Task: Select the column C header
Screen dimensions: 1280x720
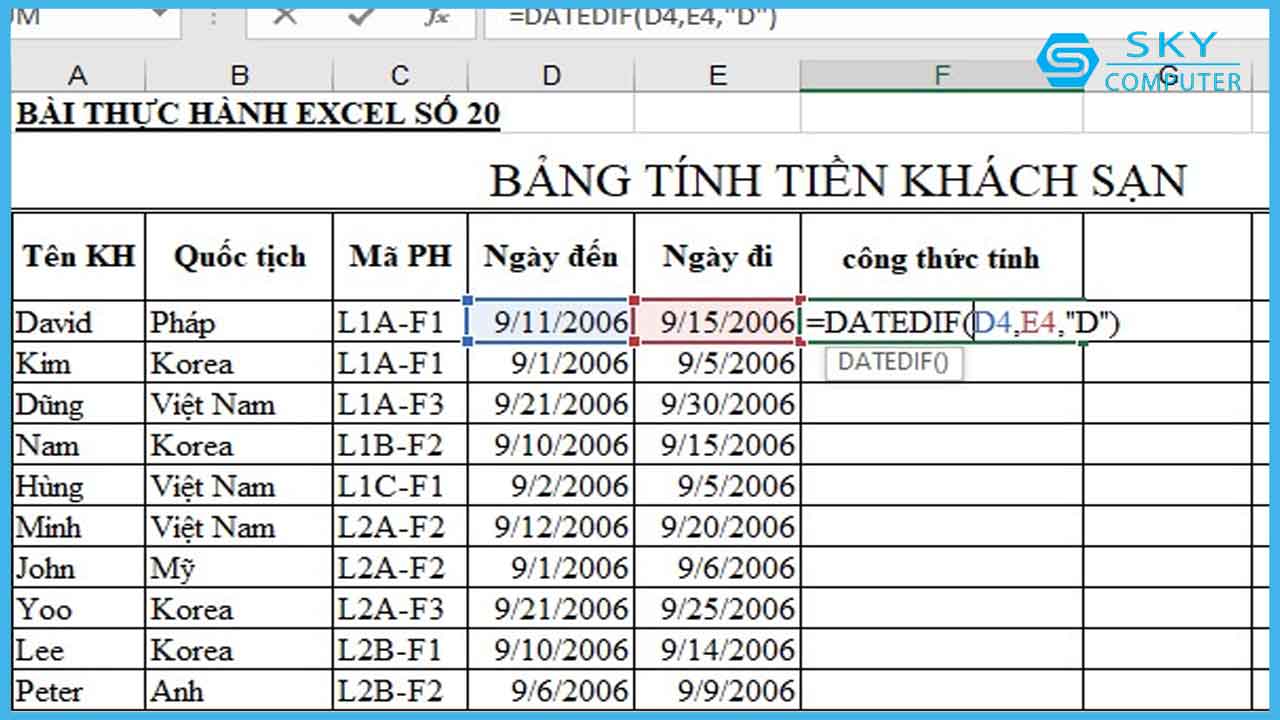Action: 400,75
